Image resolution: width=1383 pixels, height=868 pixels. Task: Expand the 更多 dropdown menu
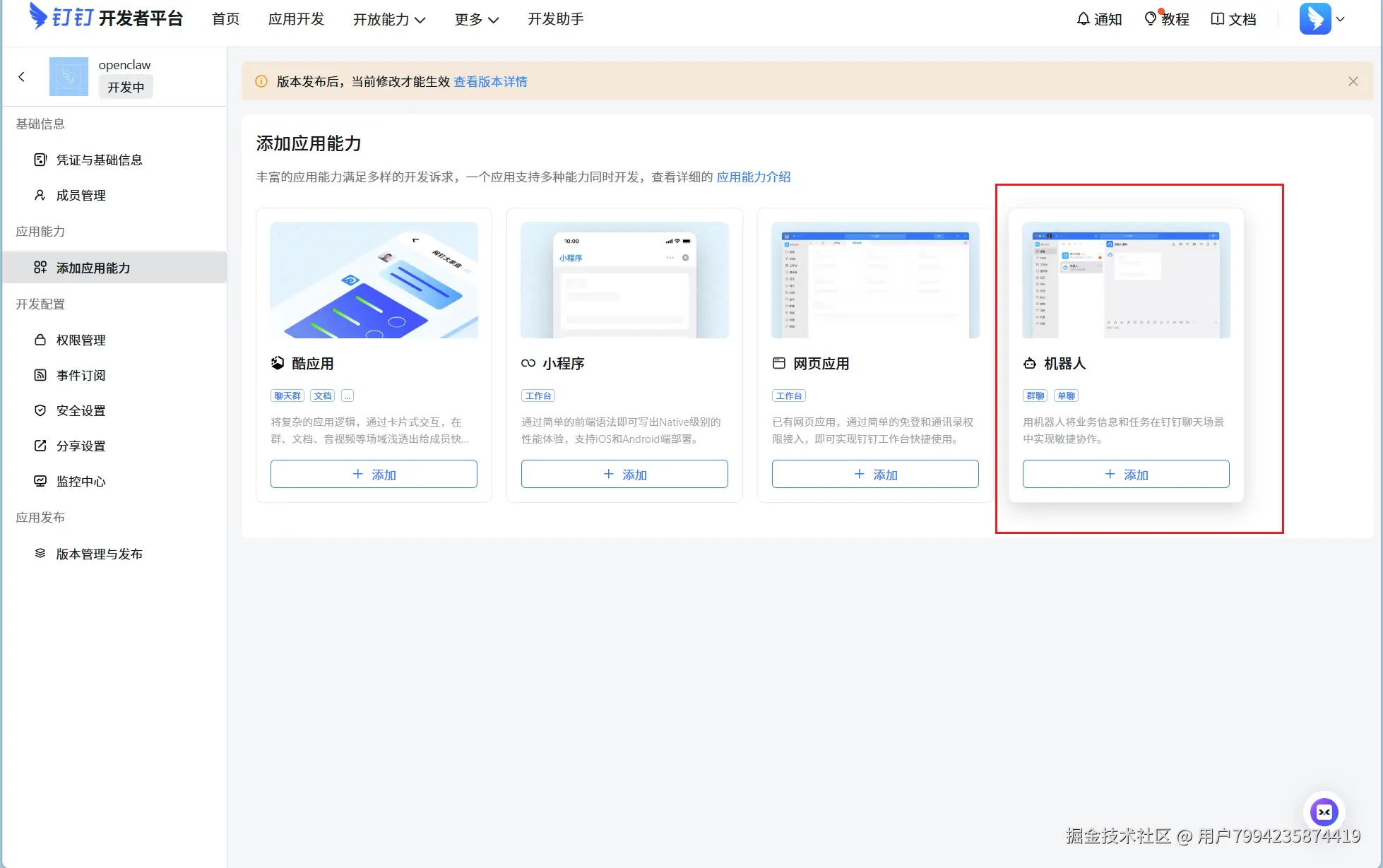click(x=476, y=19)
